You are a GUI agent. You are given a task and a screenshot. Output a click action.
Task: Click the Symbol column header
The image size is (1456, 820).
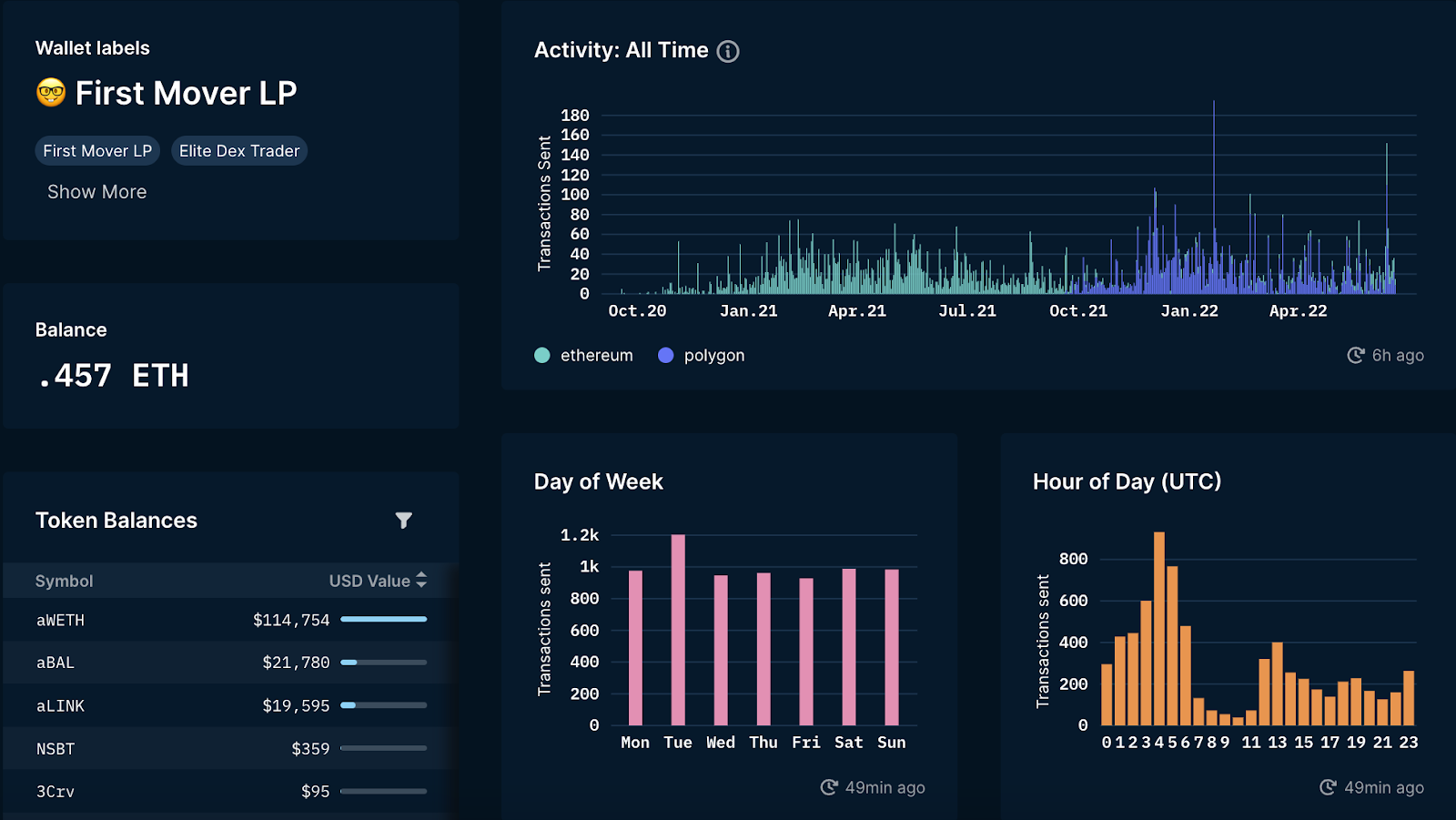point(64,581)
